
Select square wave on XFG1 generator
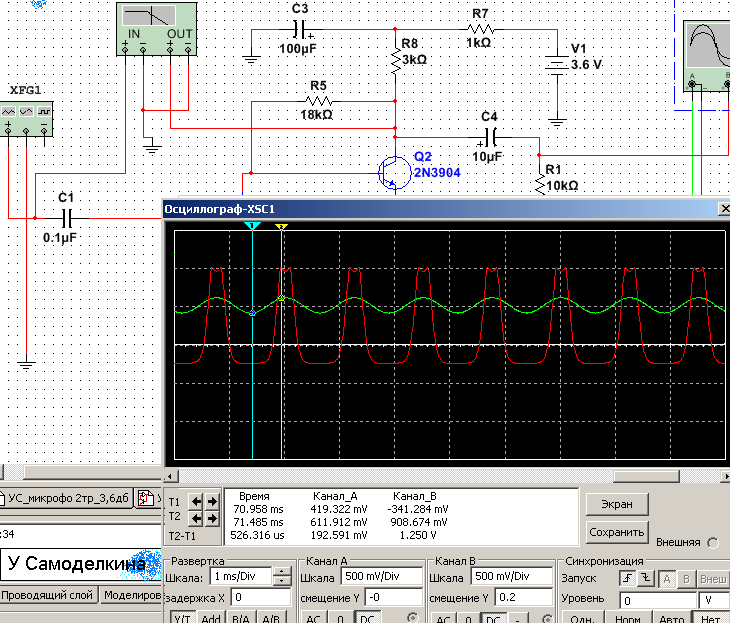pyautogui.click(x=46, y=110)
